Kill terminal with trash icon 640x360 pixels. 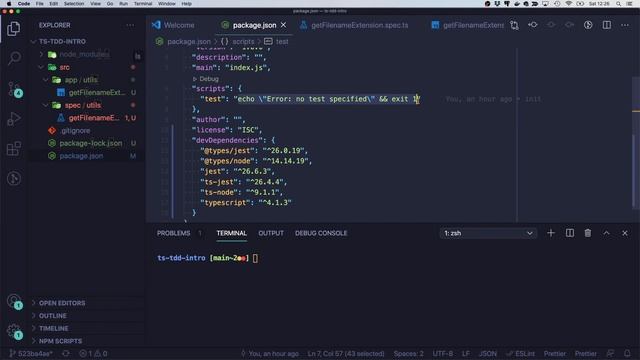(588, 233)
